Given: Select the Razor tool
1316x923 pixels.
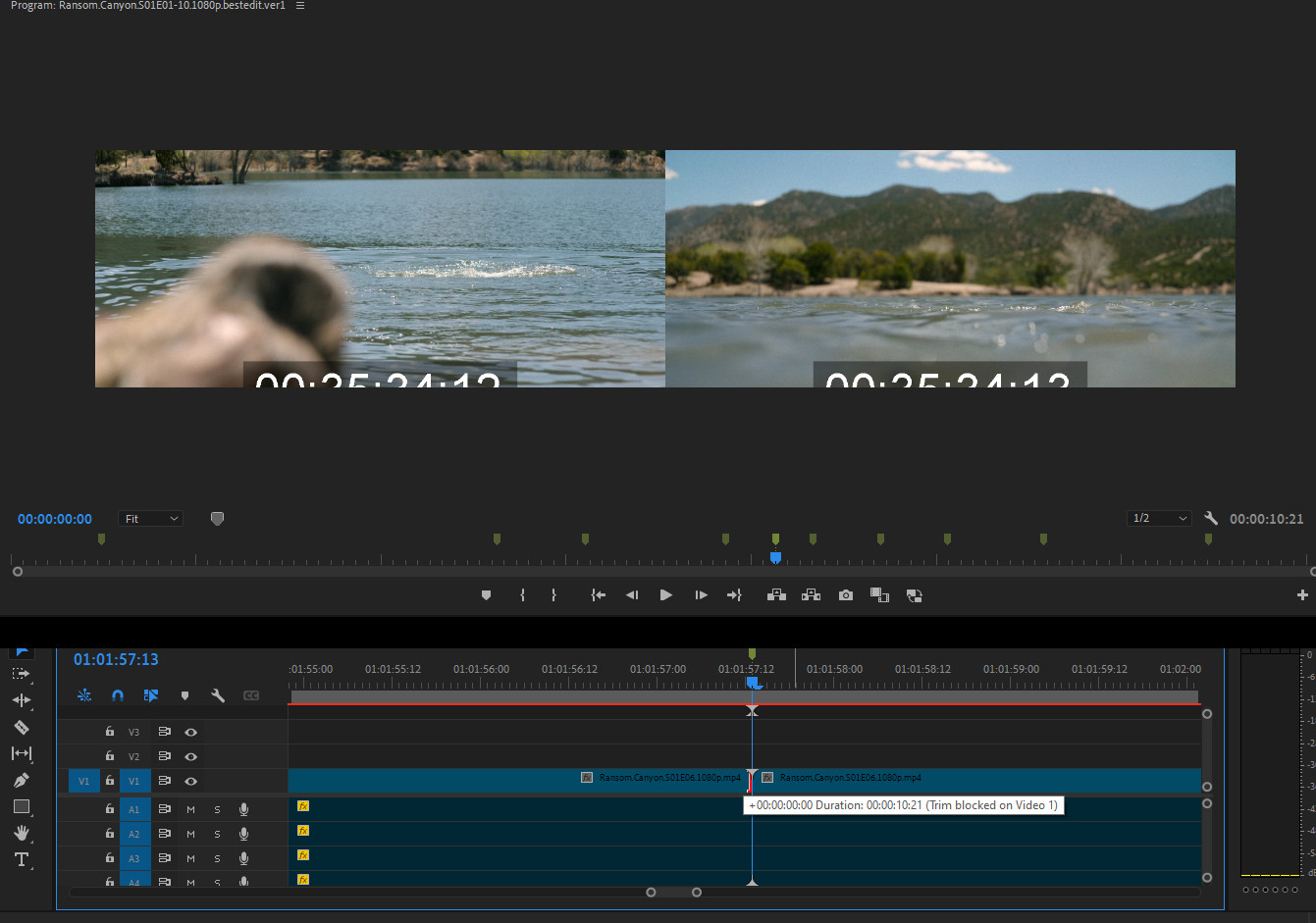Looking at the screenshot, I should pos(21,728).
